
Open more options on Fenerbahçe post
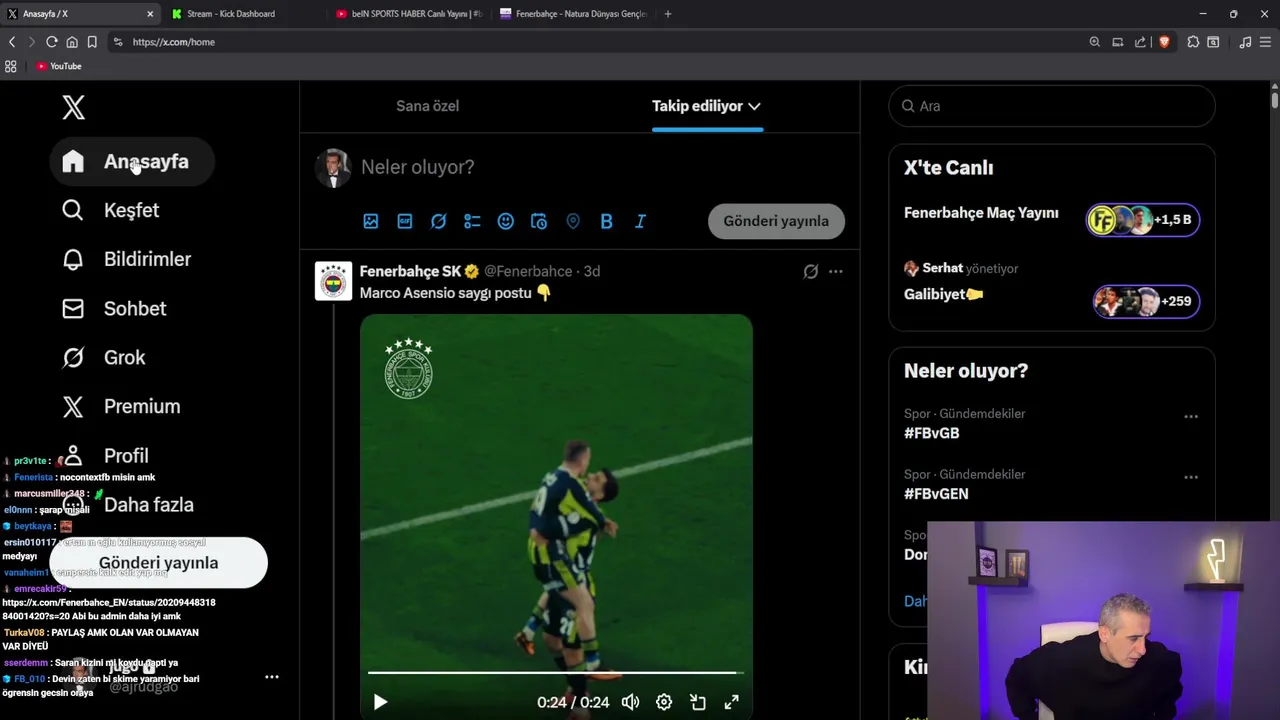pos(836,271)
